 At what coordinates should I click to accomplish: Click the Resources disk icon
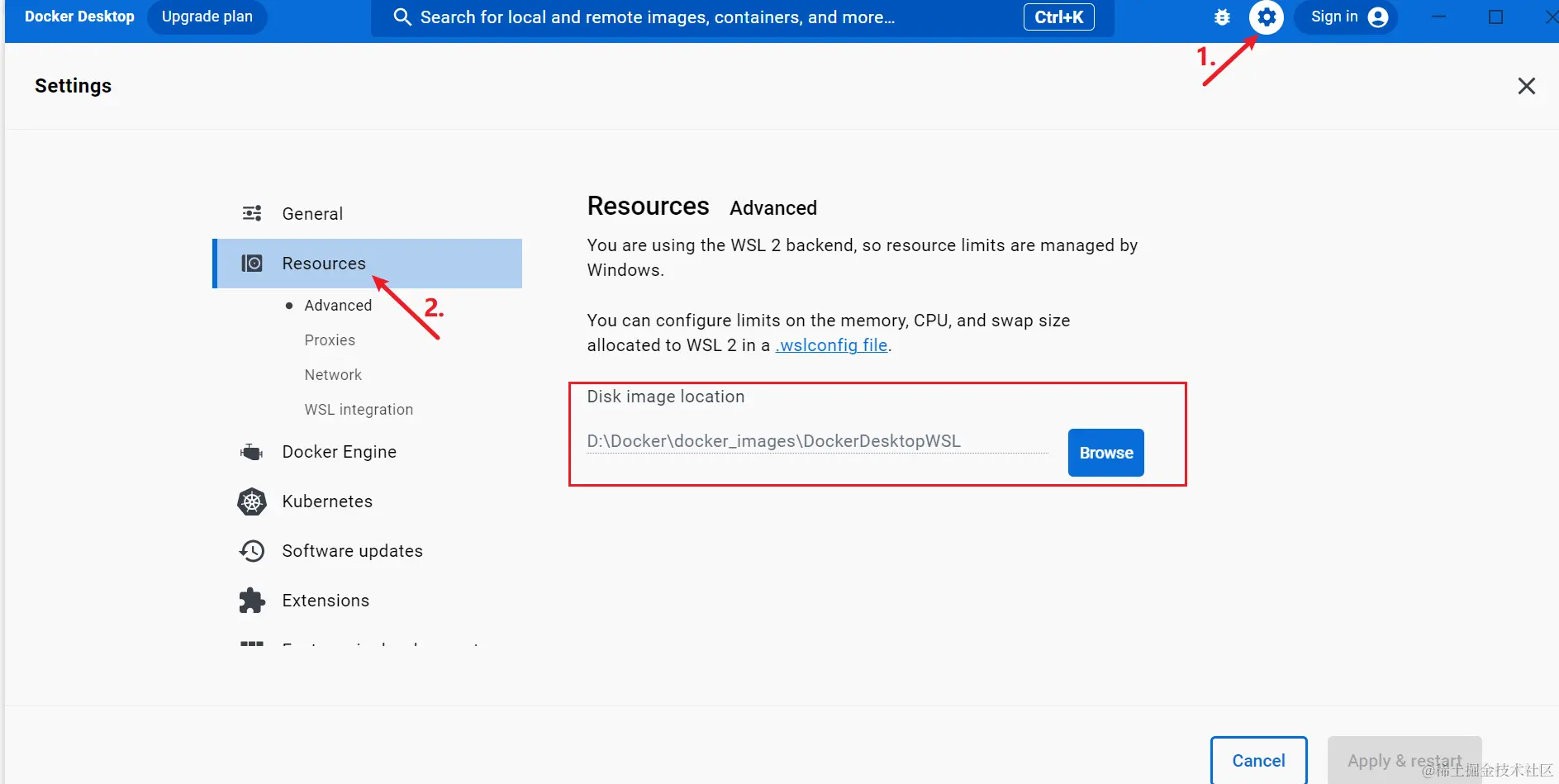pyautogui.click(x=252, y=264)
